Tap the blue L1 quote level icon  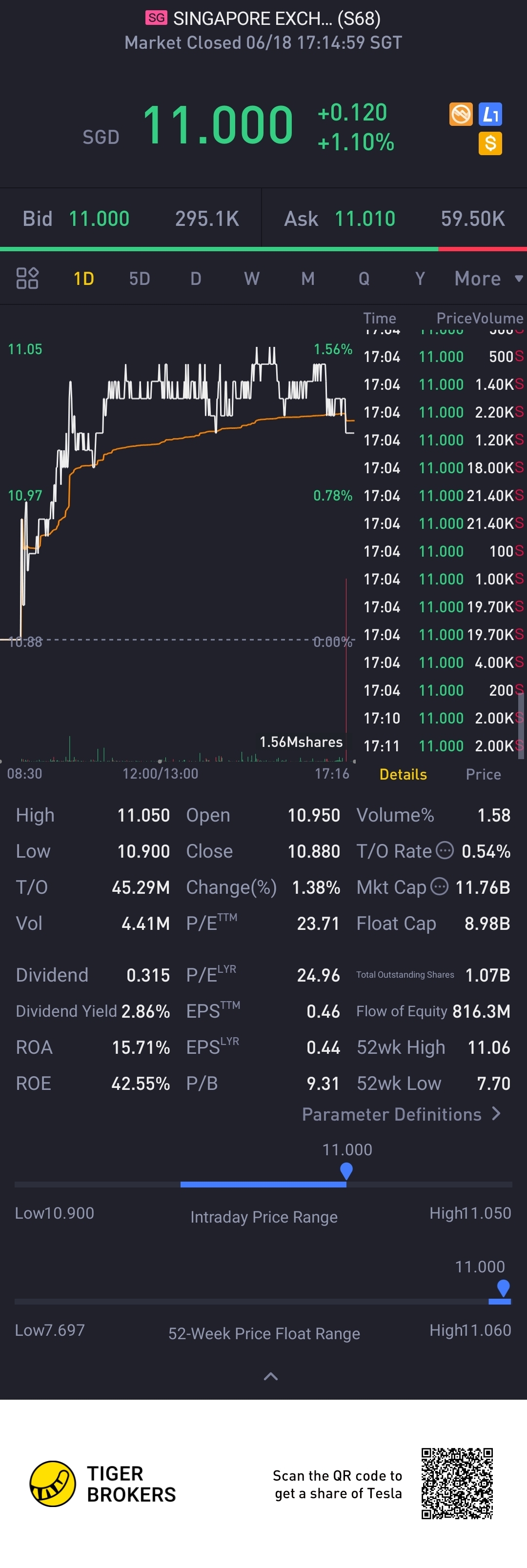[x=490, y=114]
